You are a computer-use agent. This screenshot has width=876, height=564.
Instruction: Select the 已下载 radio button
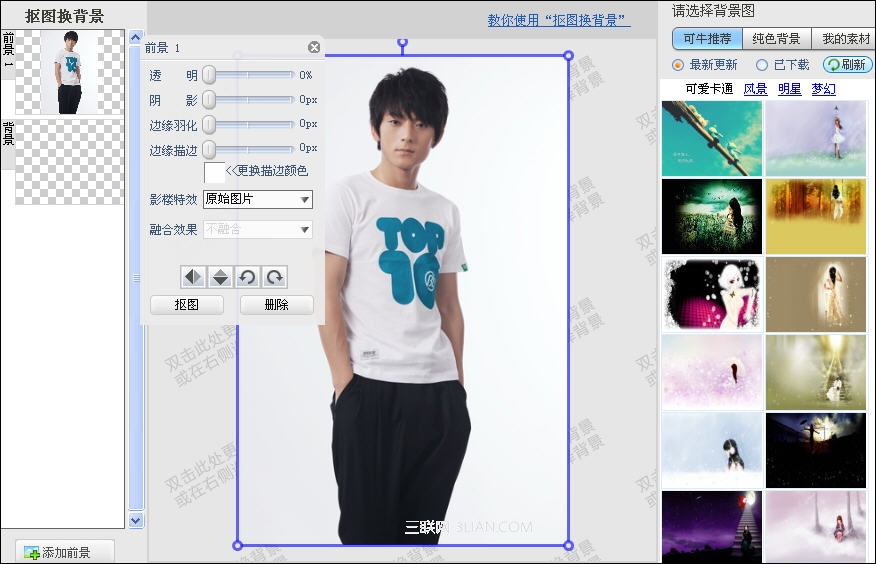click(761, 65)
